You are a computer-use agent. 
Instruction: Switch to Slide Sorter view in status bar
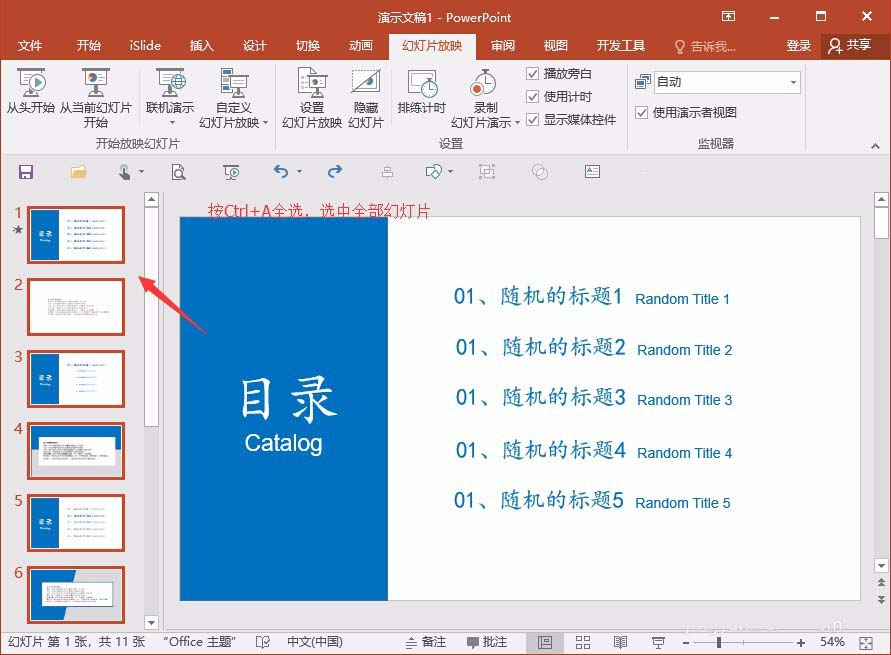583,642
